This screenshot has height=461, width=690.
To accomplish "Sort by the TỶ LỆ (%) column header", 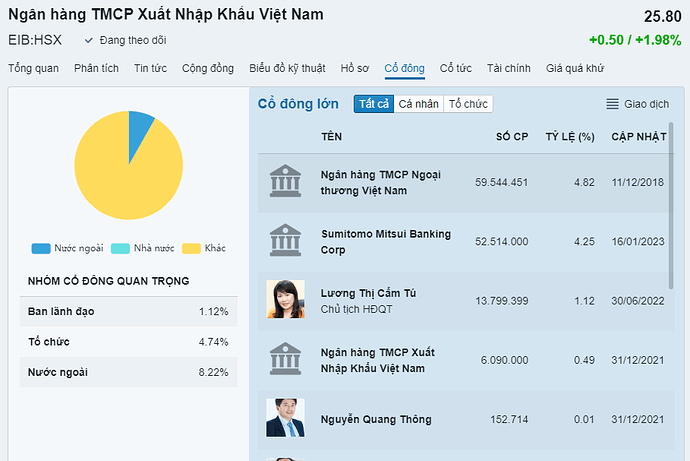I will pyautogui.click(x=570, y=136).
